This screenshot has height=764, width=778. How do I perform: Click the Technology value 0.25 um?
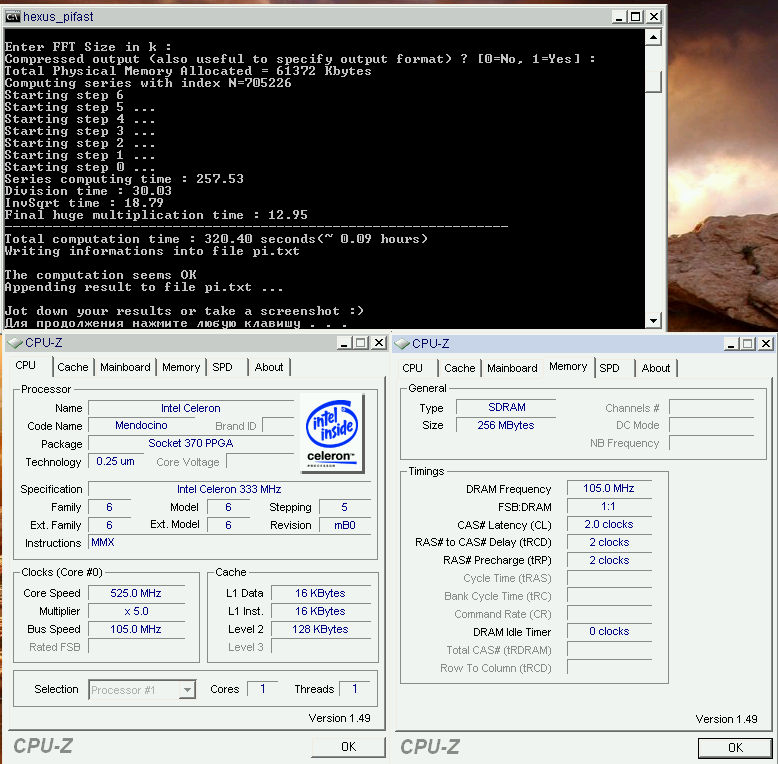click(x=115, y=461)
